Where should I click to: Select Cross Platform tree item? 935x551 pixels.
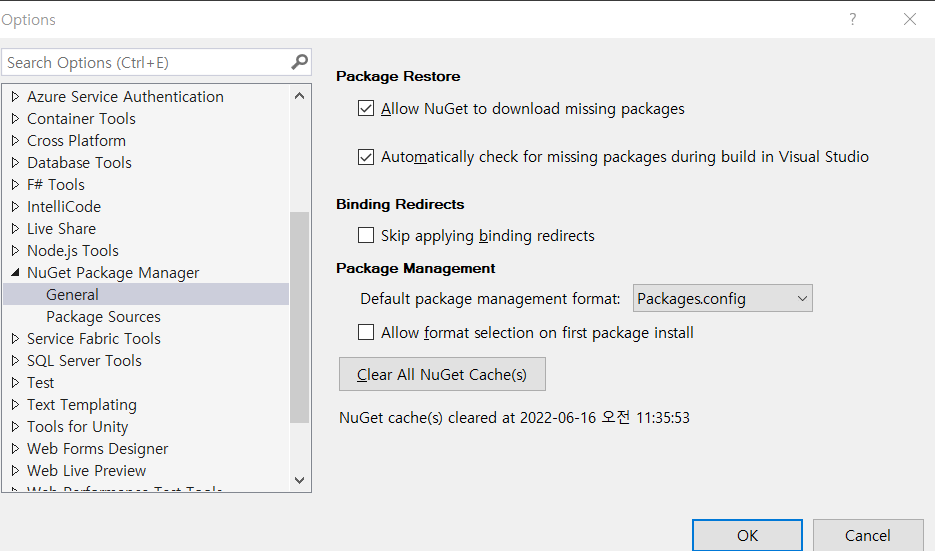(76, 140)
